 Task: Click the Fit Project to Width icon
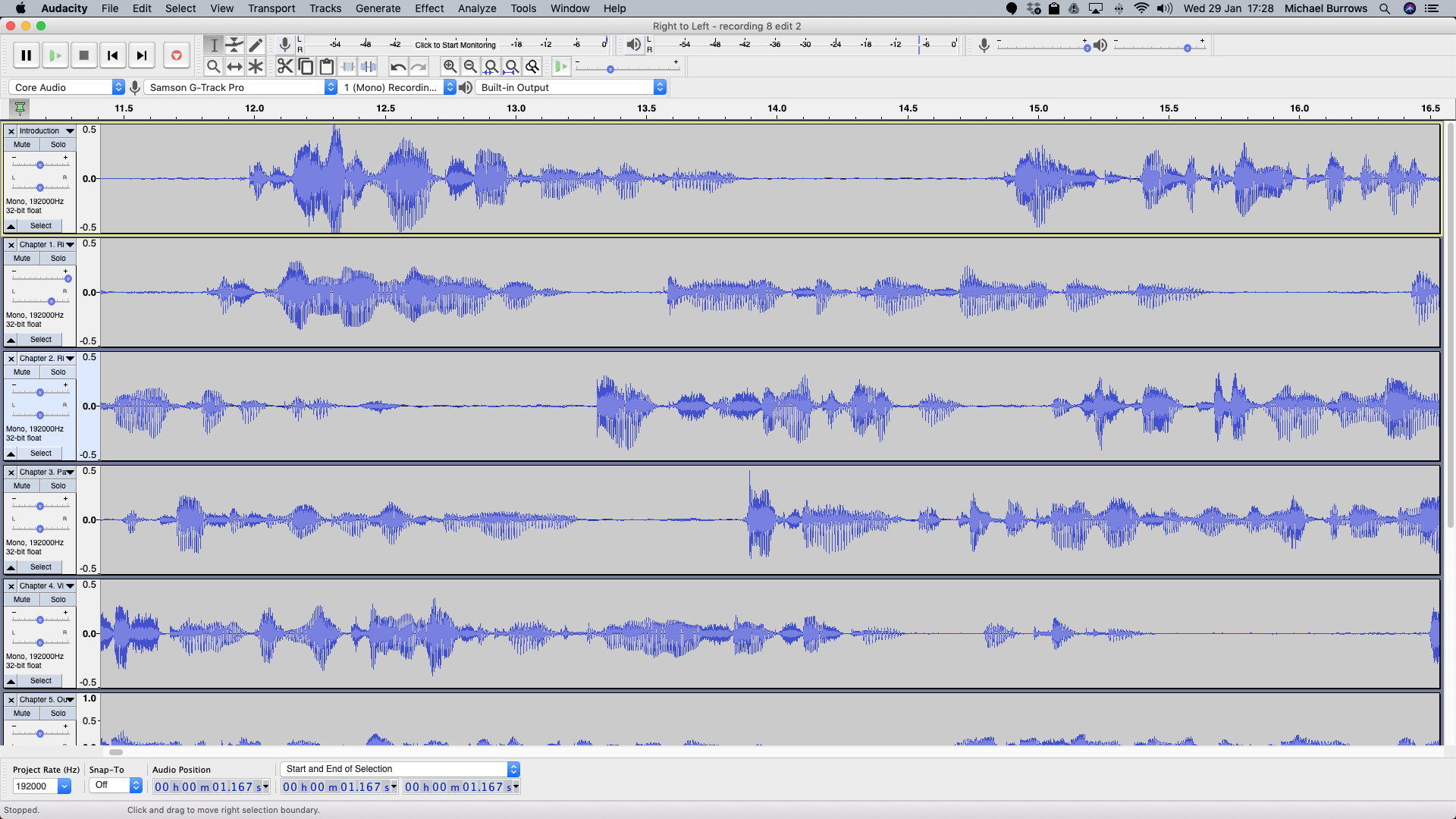click(513, 66)
